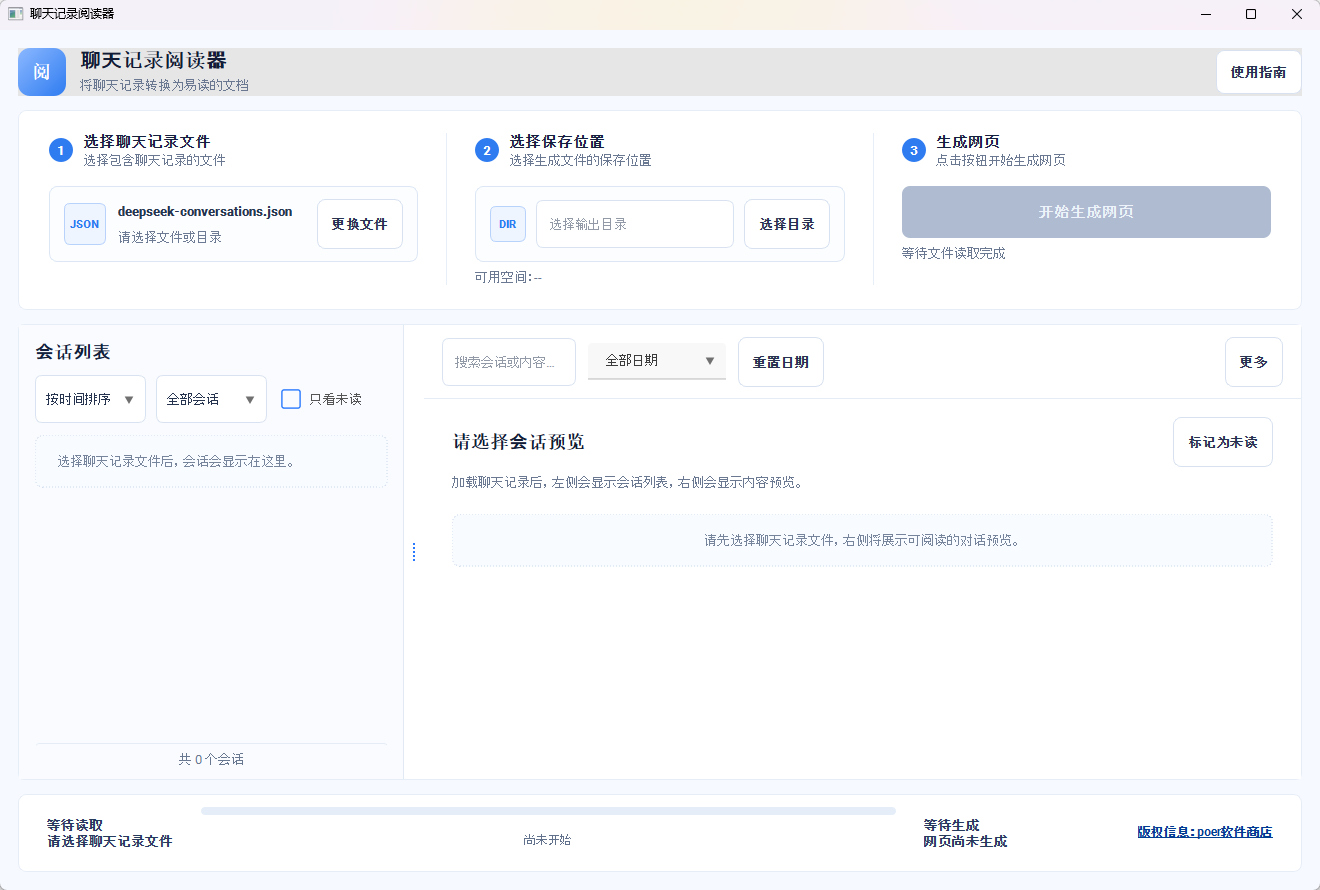This screenshot has height=890, width=1320.
Task: Click the 标记为未读 button
Action: [x=1223, y=442]
